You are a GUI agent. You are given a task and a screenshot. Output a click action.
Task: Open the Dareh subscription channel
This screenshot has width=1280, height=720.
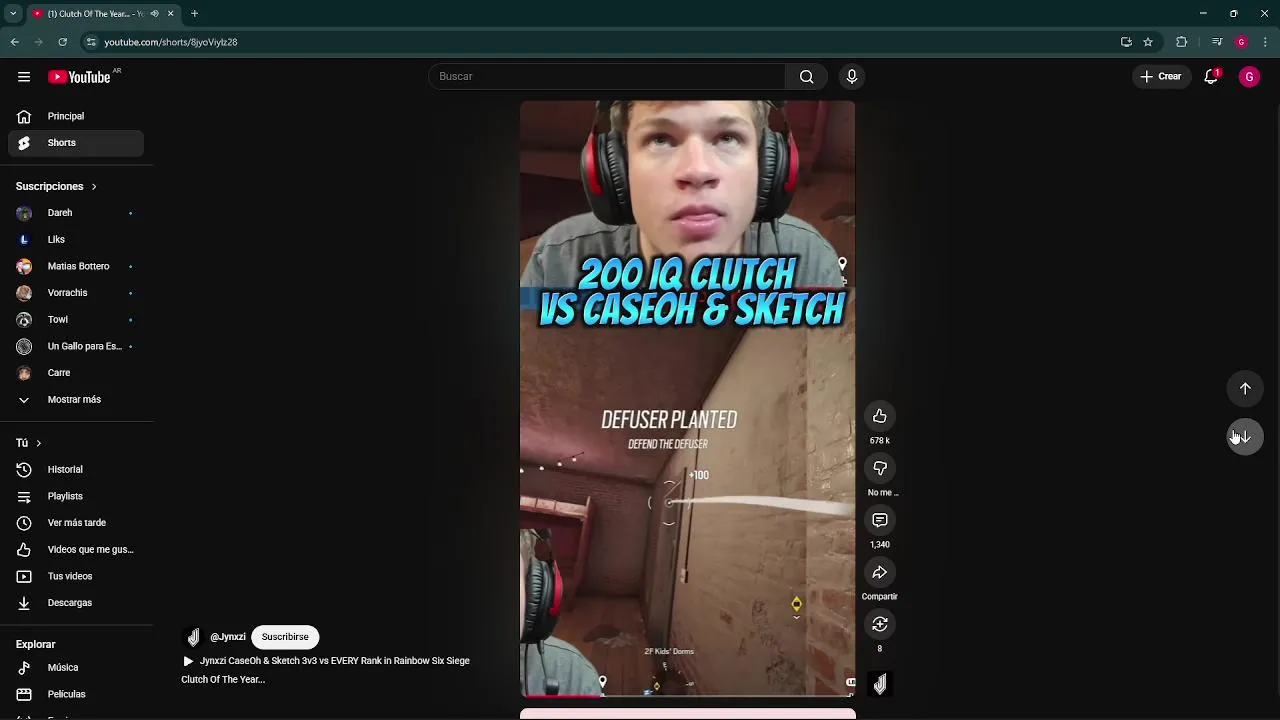coord(76,213)
